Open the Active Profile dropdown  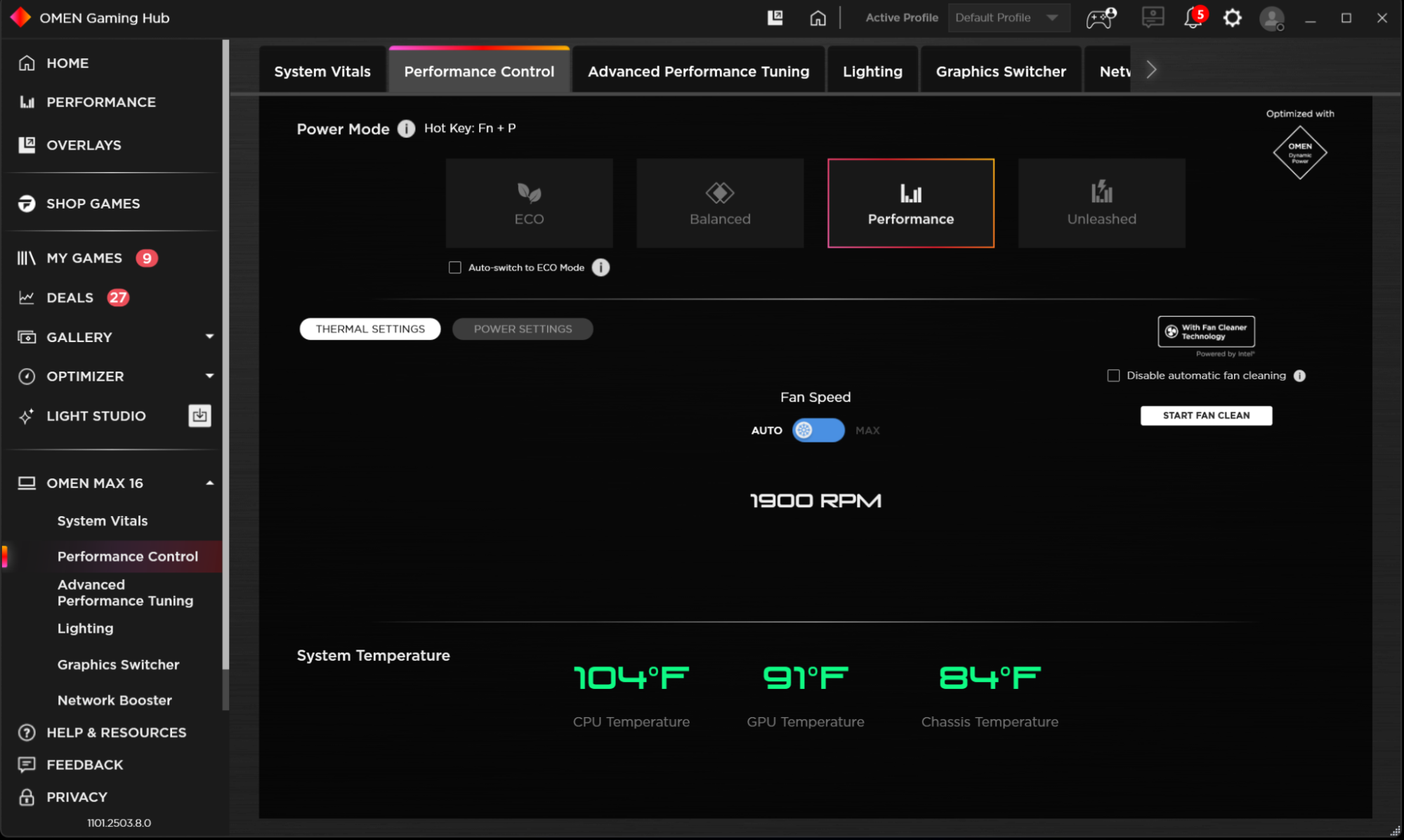1009,18
